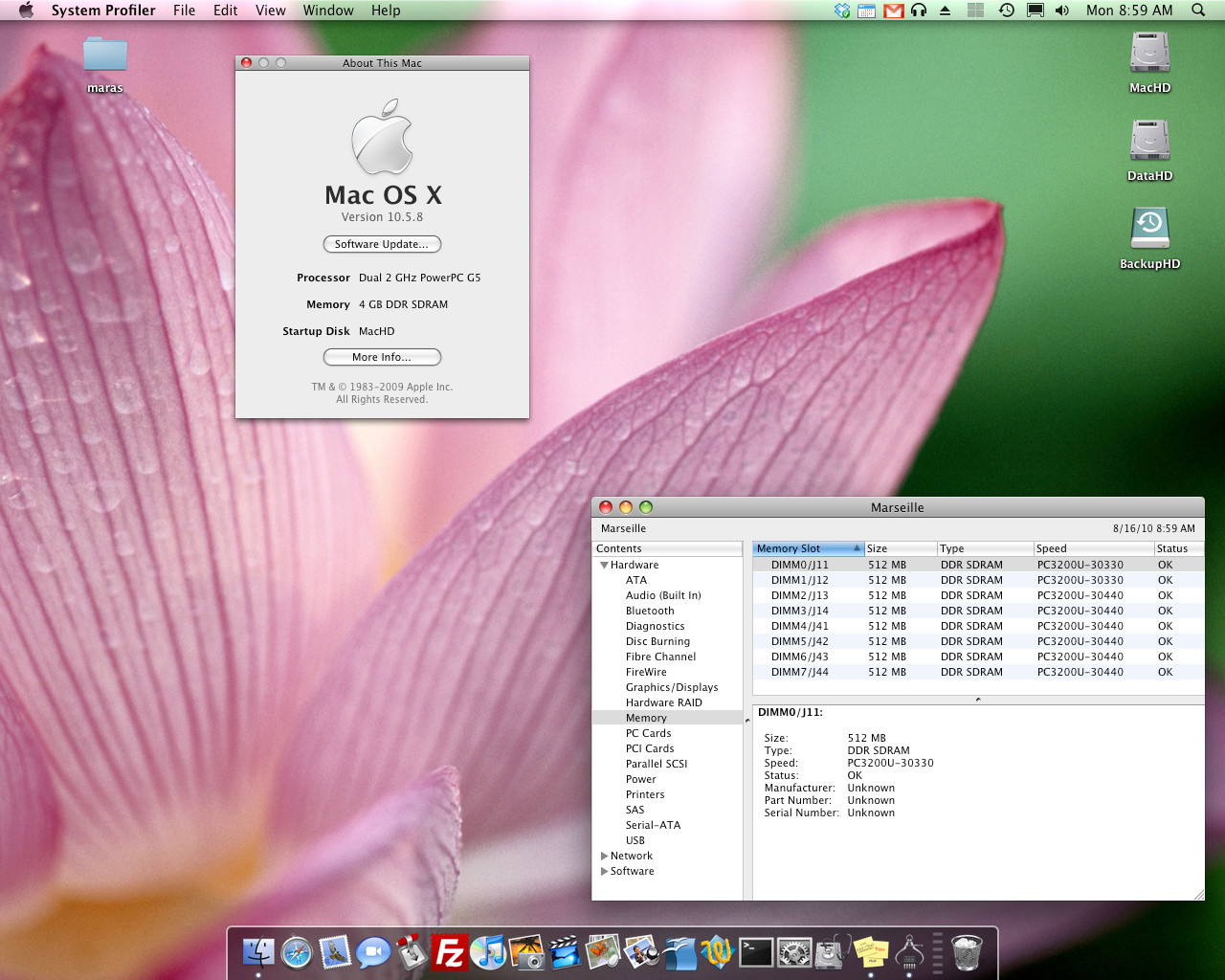Expand the Network section triangle
1225x980 pixels.
pos(604,857)
